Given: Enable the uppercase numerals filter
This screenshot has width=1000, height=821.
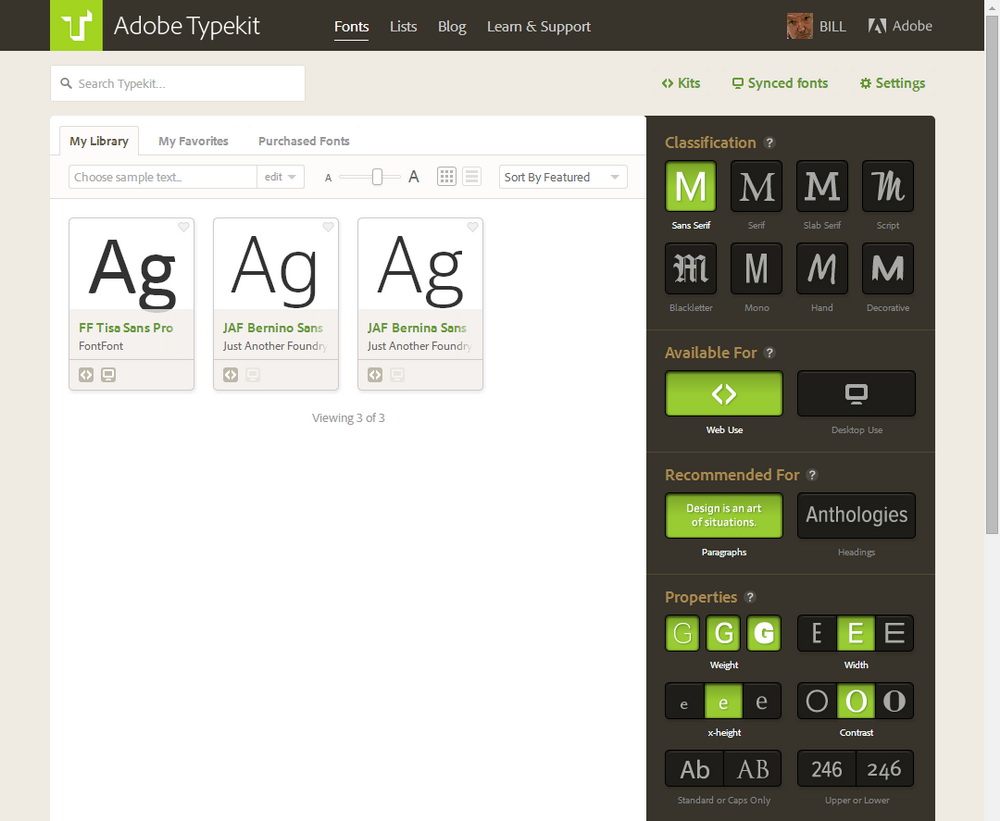Looking at the screenshot, I should pos(827,769).
